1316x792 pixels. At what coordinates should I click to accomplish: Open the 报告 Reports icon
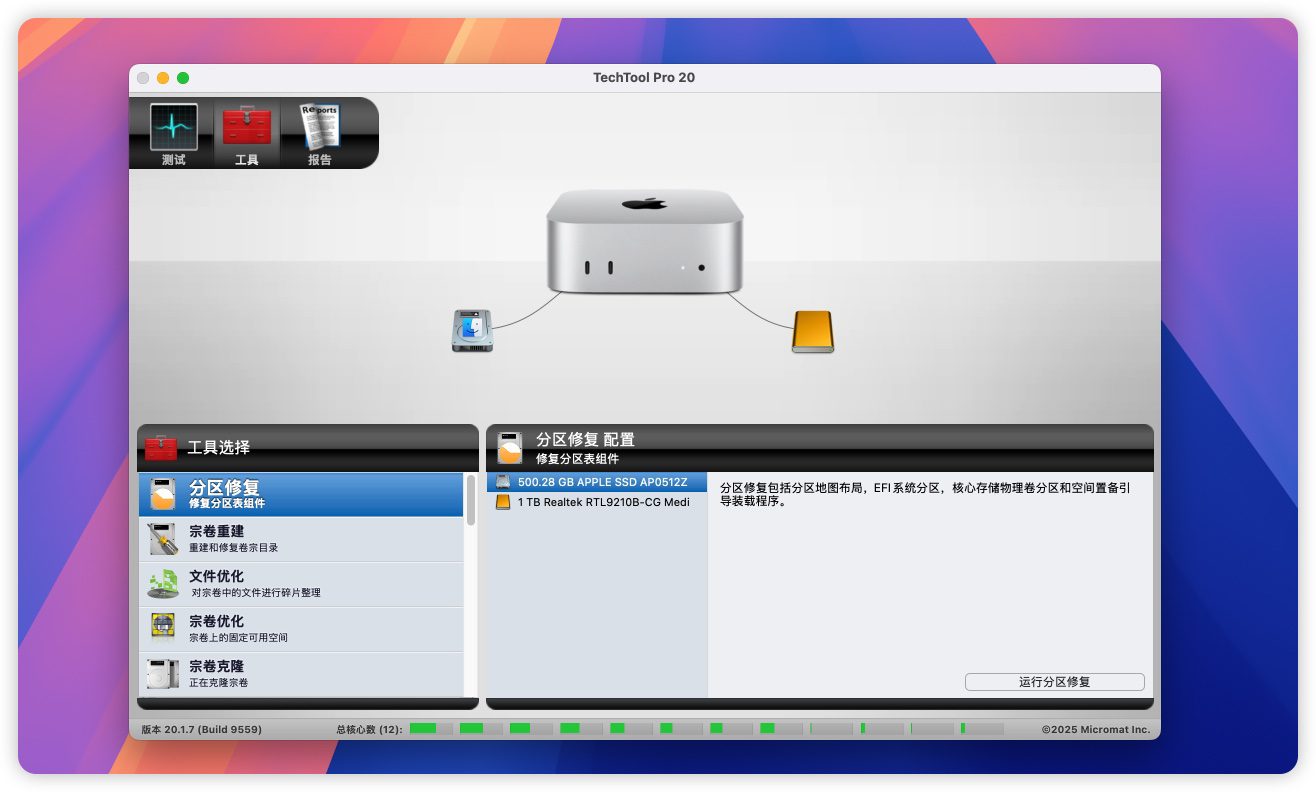pos(319,133)
